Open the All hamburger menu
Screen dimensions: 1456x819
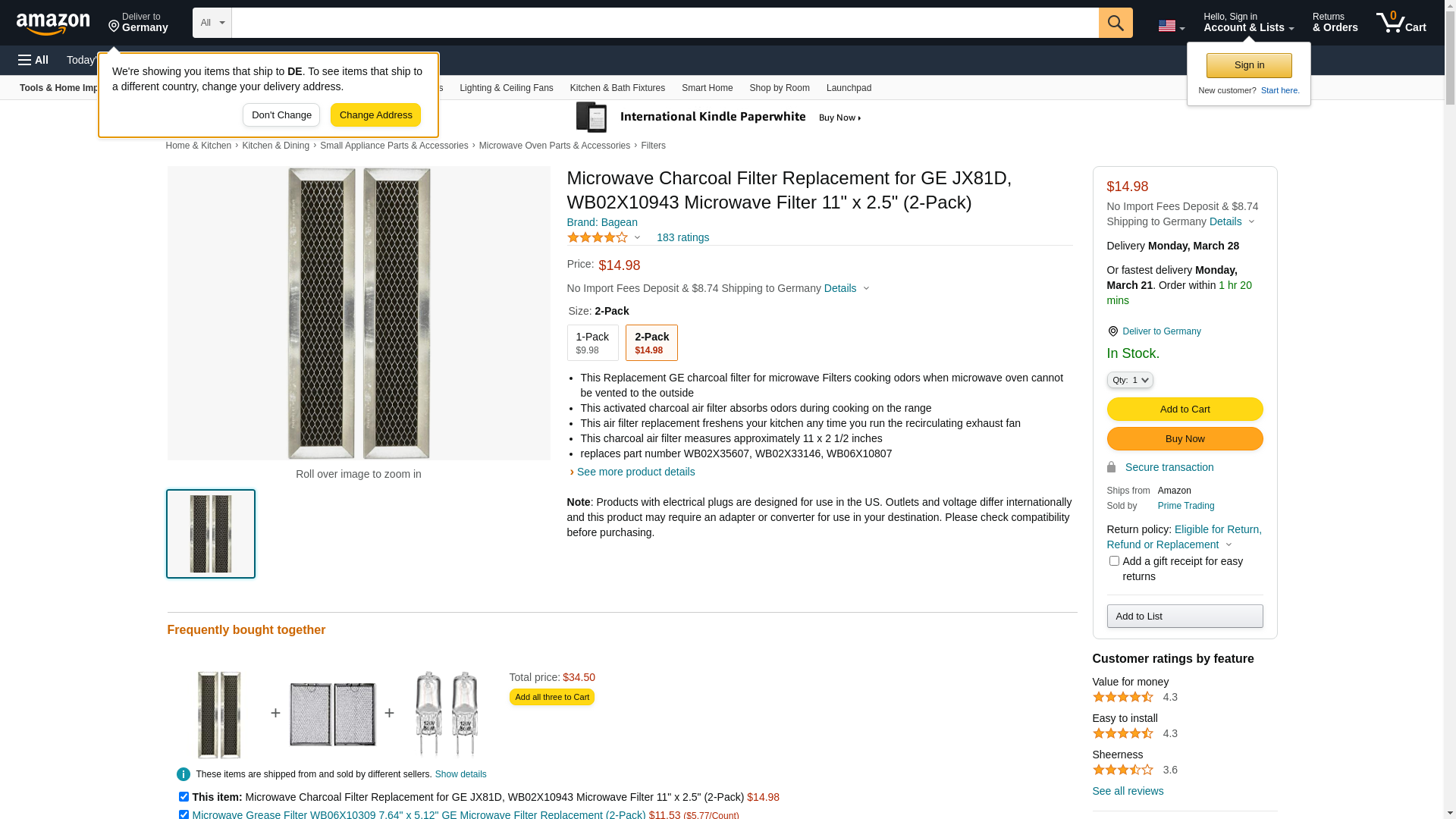click(x=33, y=60)
